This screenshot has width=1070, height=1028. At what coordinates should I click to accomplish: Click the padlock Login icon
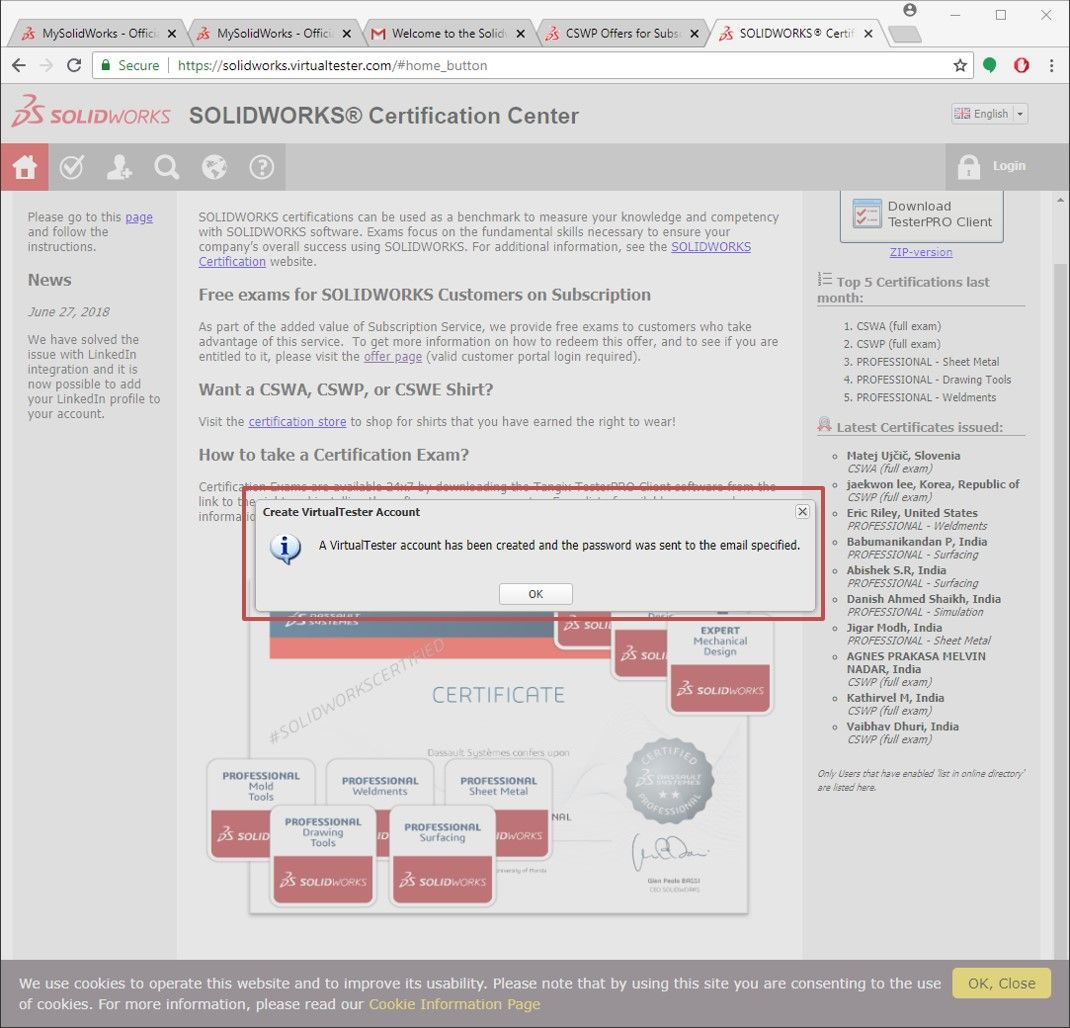point(968,166)
